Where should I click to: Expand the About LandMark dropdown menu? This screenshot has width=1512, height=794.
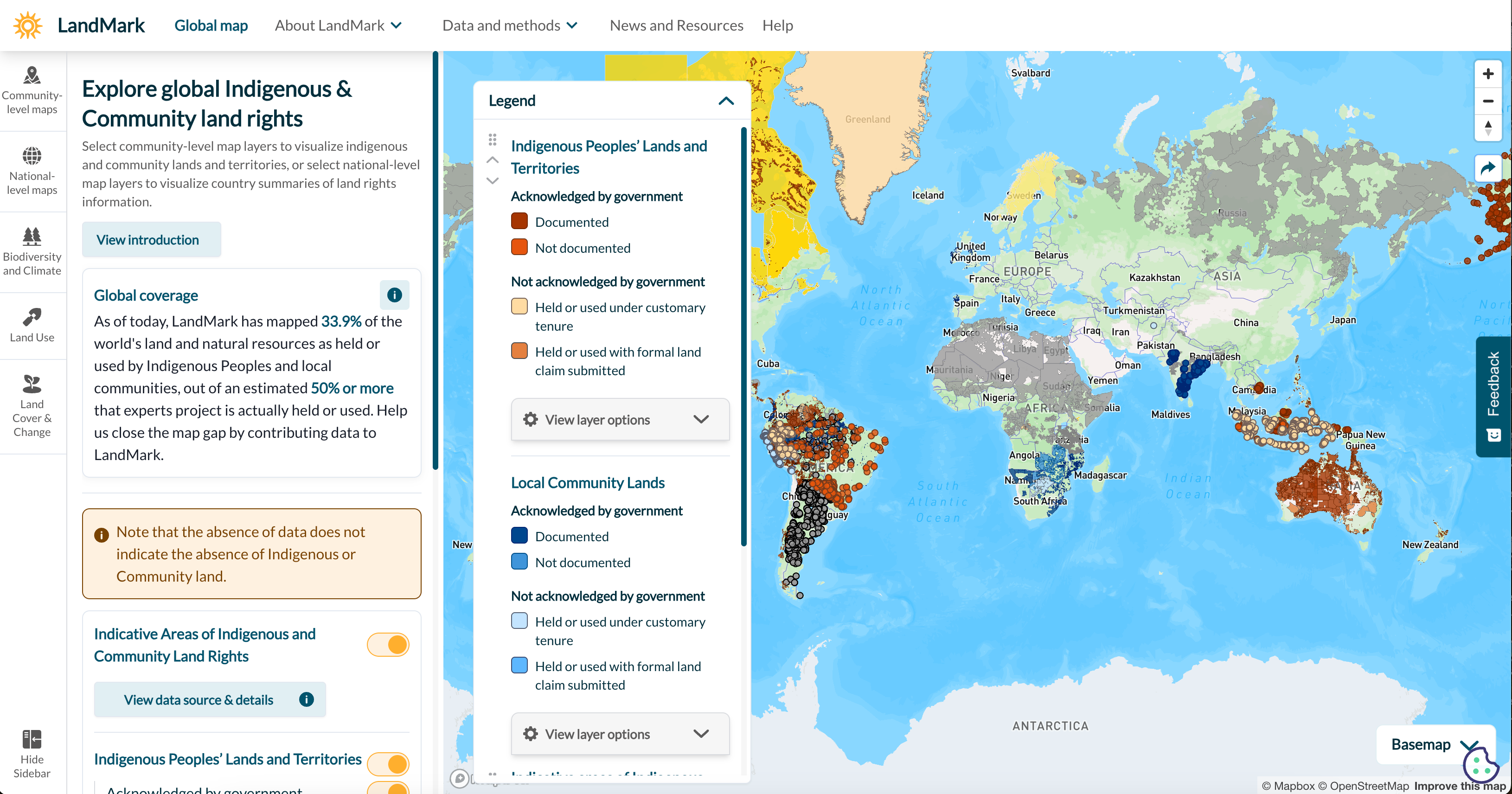pos(339,25)
